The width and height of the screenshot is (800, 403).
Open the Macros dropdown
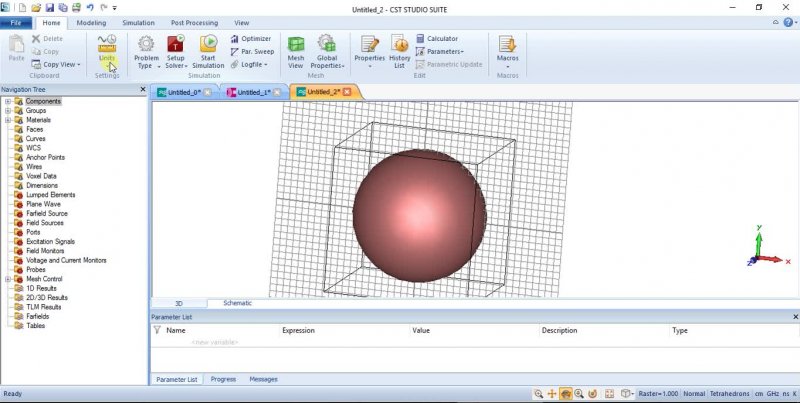tap(508, 52)
